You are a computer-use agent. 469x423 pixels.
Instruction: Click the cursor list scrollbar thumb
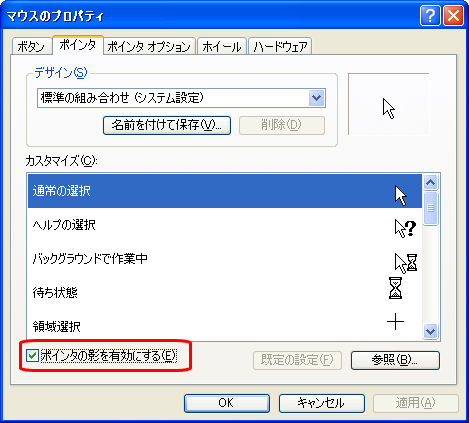pyautogui.click(x=430, y=208)
